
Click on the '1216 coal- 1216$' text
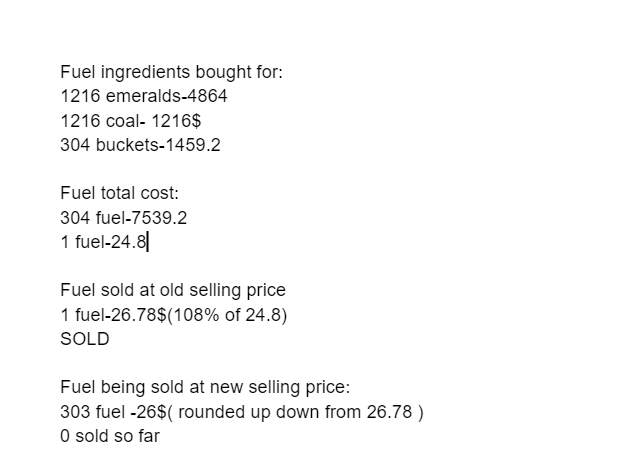[130, 121]
